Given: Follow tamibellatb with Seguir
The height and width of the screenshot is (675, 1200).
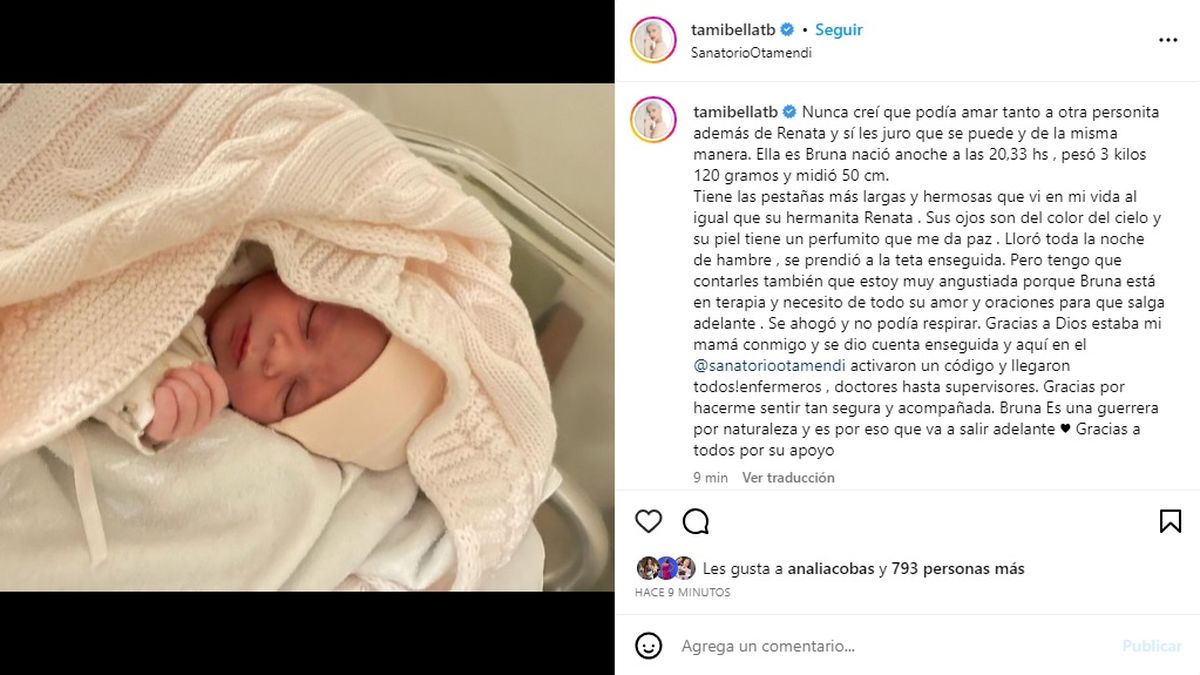Looking at the screenshot, I should coord(838,30).
